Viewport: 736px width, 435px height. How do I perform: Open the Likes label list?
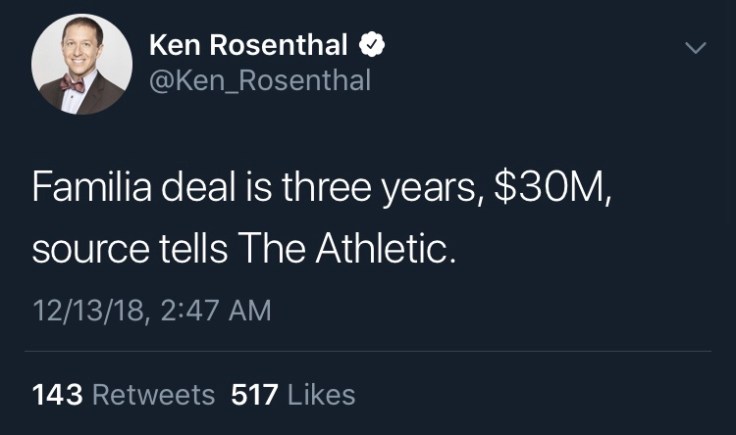click(321, 395)
